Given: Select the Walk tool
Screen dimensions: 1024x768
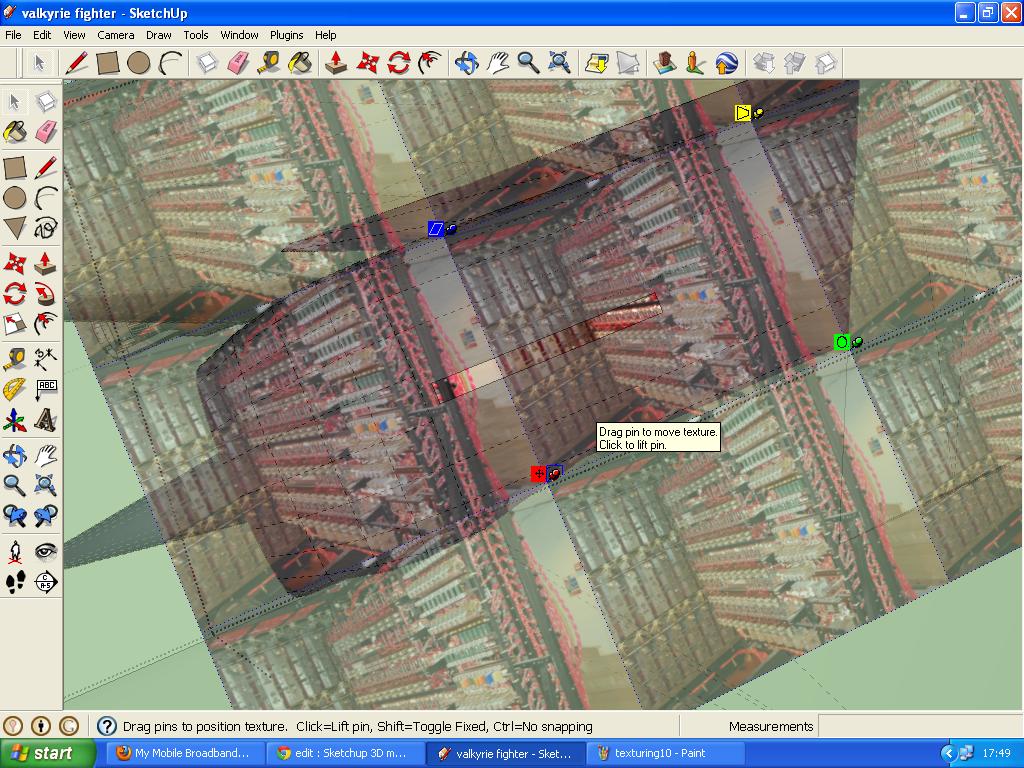Looking at the screenshot, I should [15, 583].
